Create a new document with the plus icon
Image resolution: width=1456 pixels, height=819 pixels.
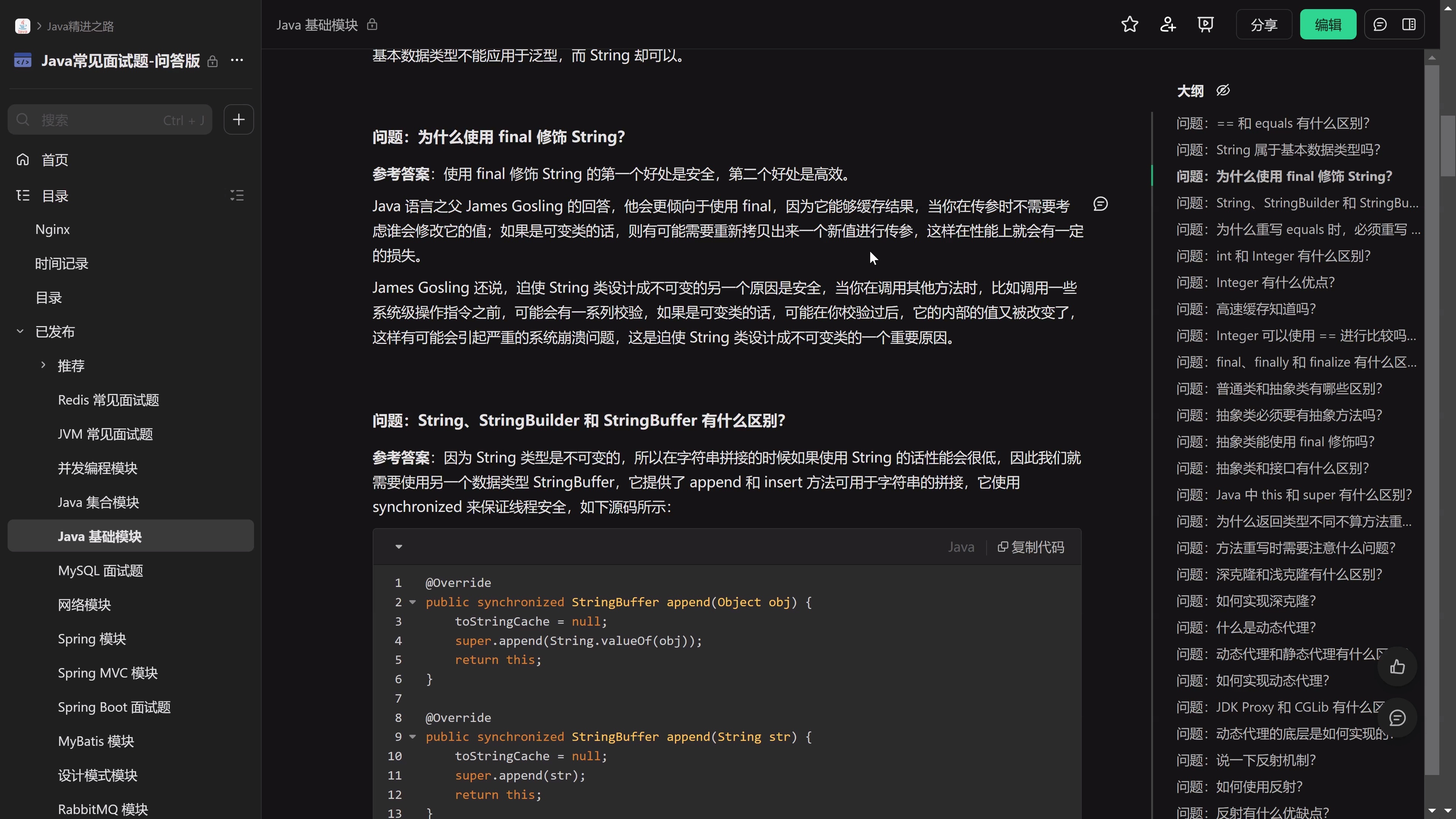[238, 119]
